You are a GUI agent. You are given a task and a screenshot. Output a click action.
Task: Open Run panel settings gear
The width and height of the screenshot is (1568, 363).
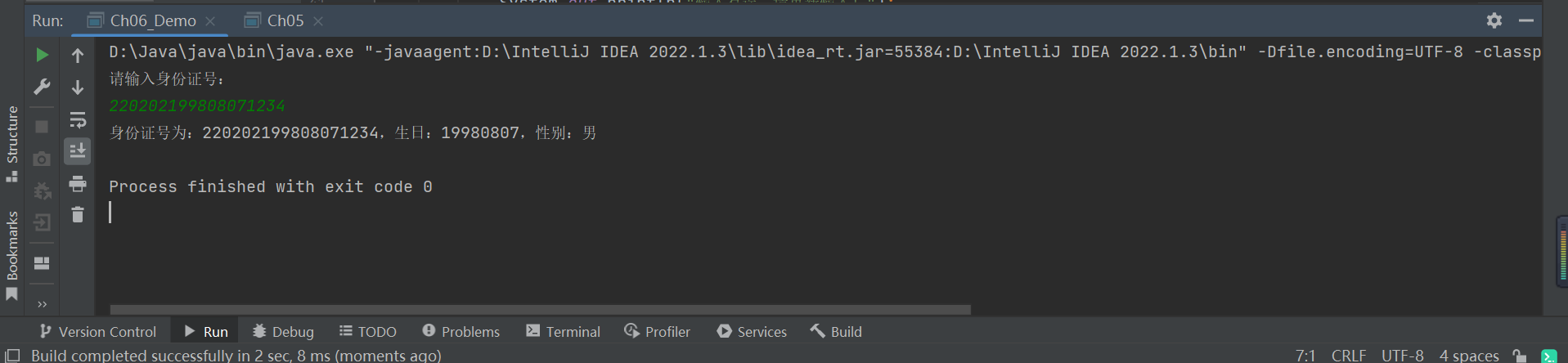[1494, 20]
